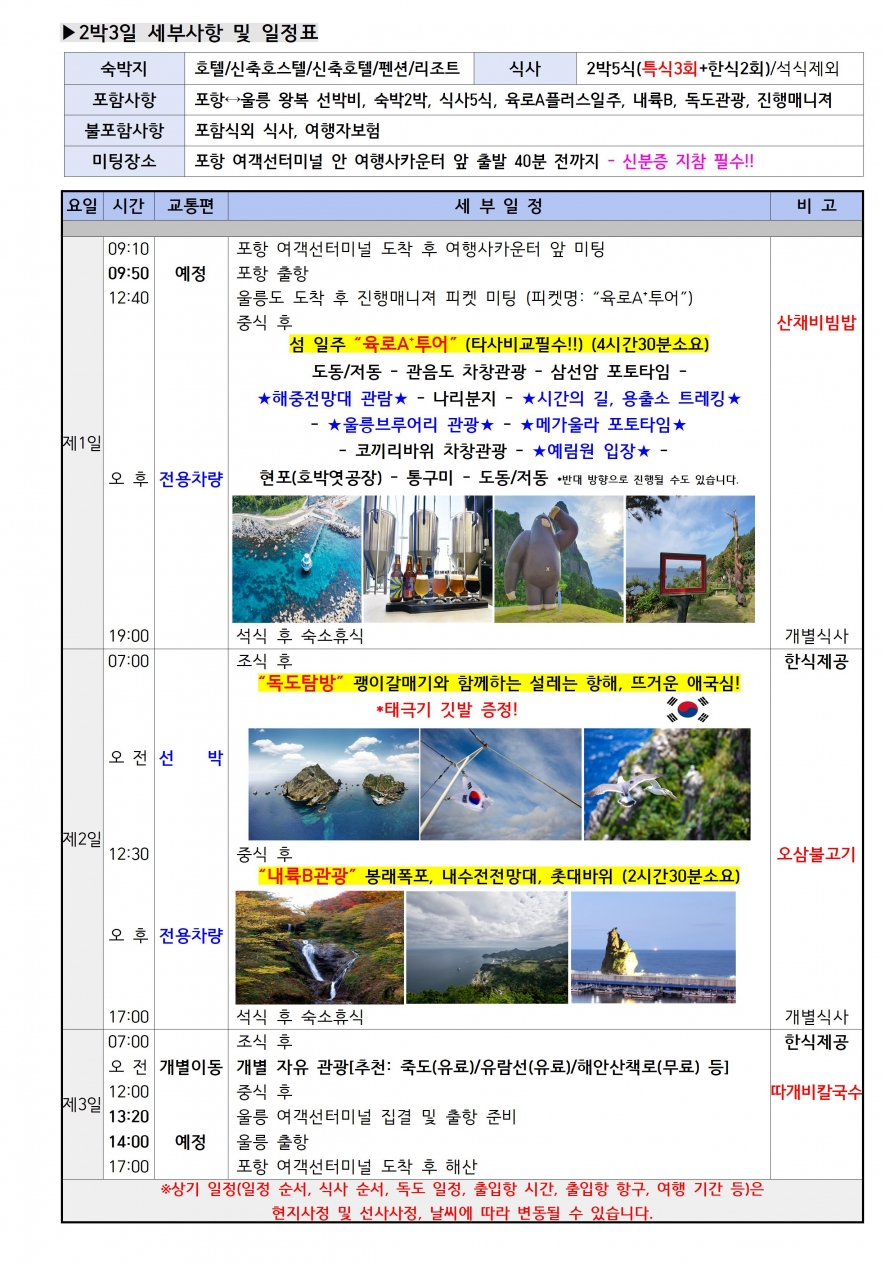Open the seagull in flight photo
This screenshot has height=1263, width=885.
pyautogui.click(x=666, y=783)
